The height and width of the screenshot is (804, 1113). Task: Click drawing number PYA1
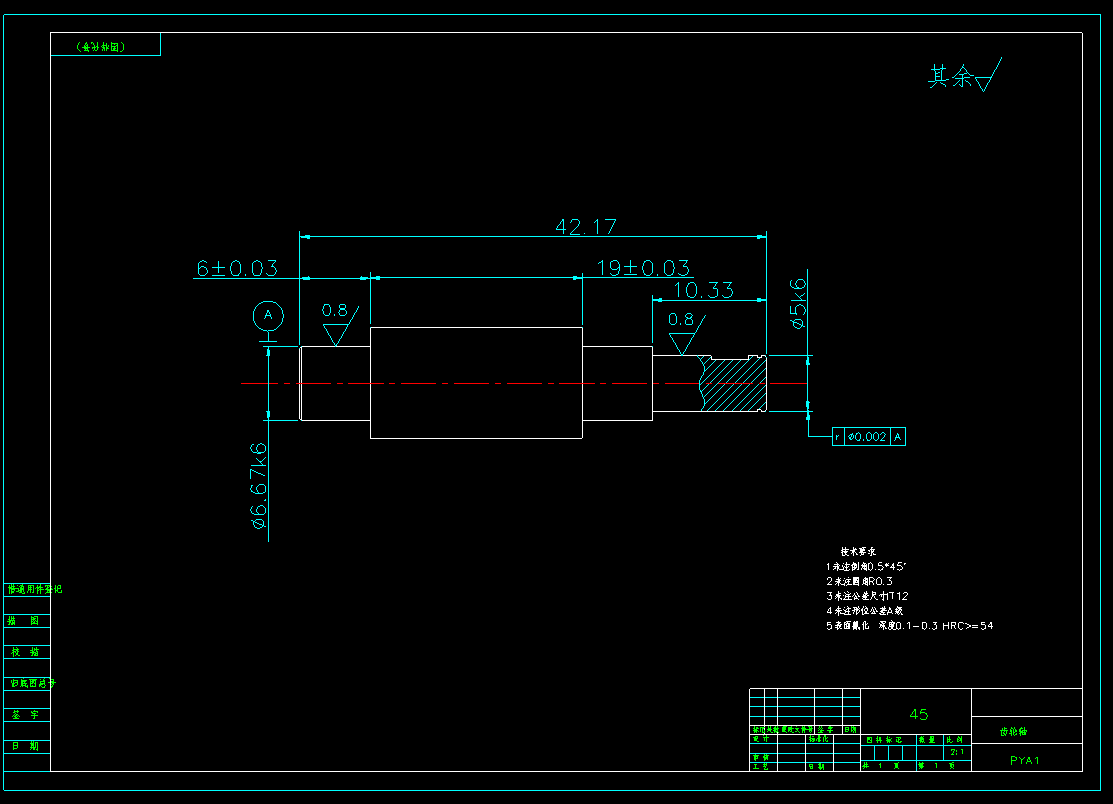coord(1025,761)
